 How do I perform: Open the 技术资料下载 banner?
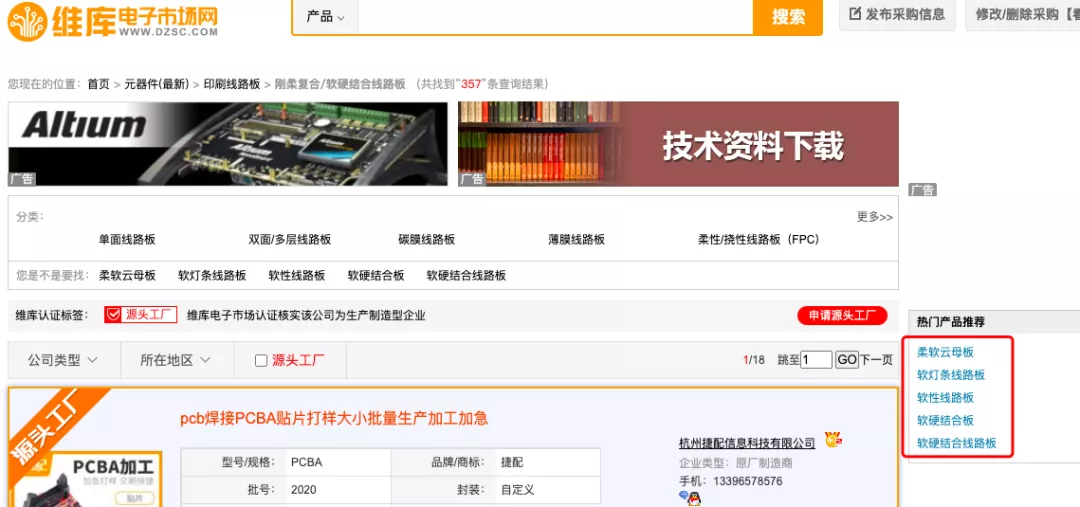(678, 143)
